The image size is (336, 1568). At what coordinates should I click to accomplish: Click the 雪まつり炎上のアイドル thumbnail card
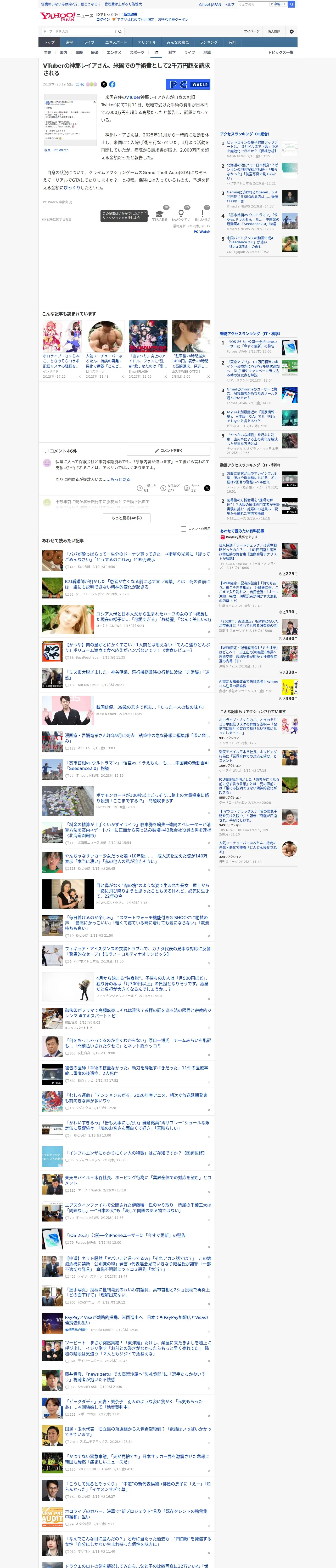148,349
